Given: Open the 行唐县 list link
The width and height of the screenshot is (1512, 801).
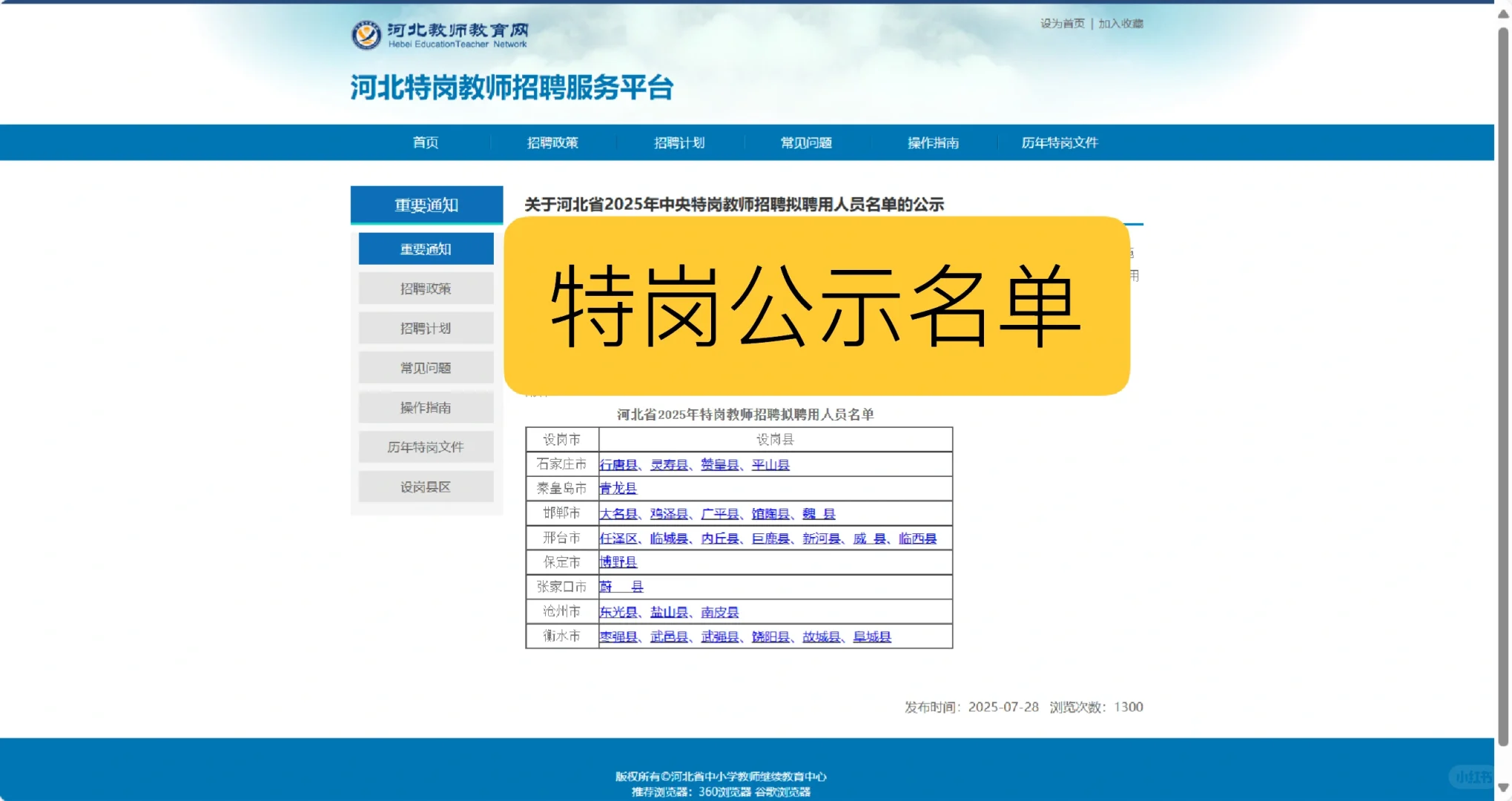Looking at the screenshot, I should coord(618,465).
